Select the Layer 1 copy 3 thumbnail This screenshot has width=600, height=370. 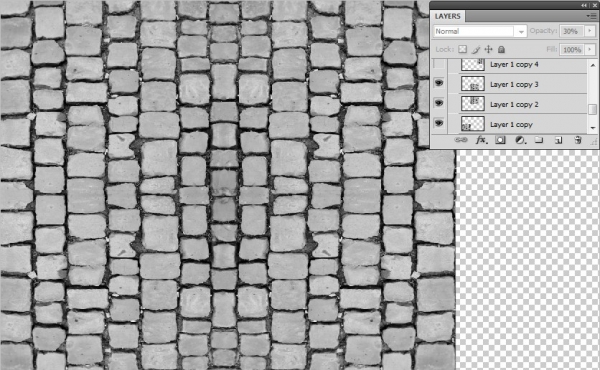tap(473, 83)
